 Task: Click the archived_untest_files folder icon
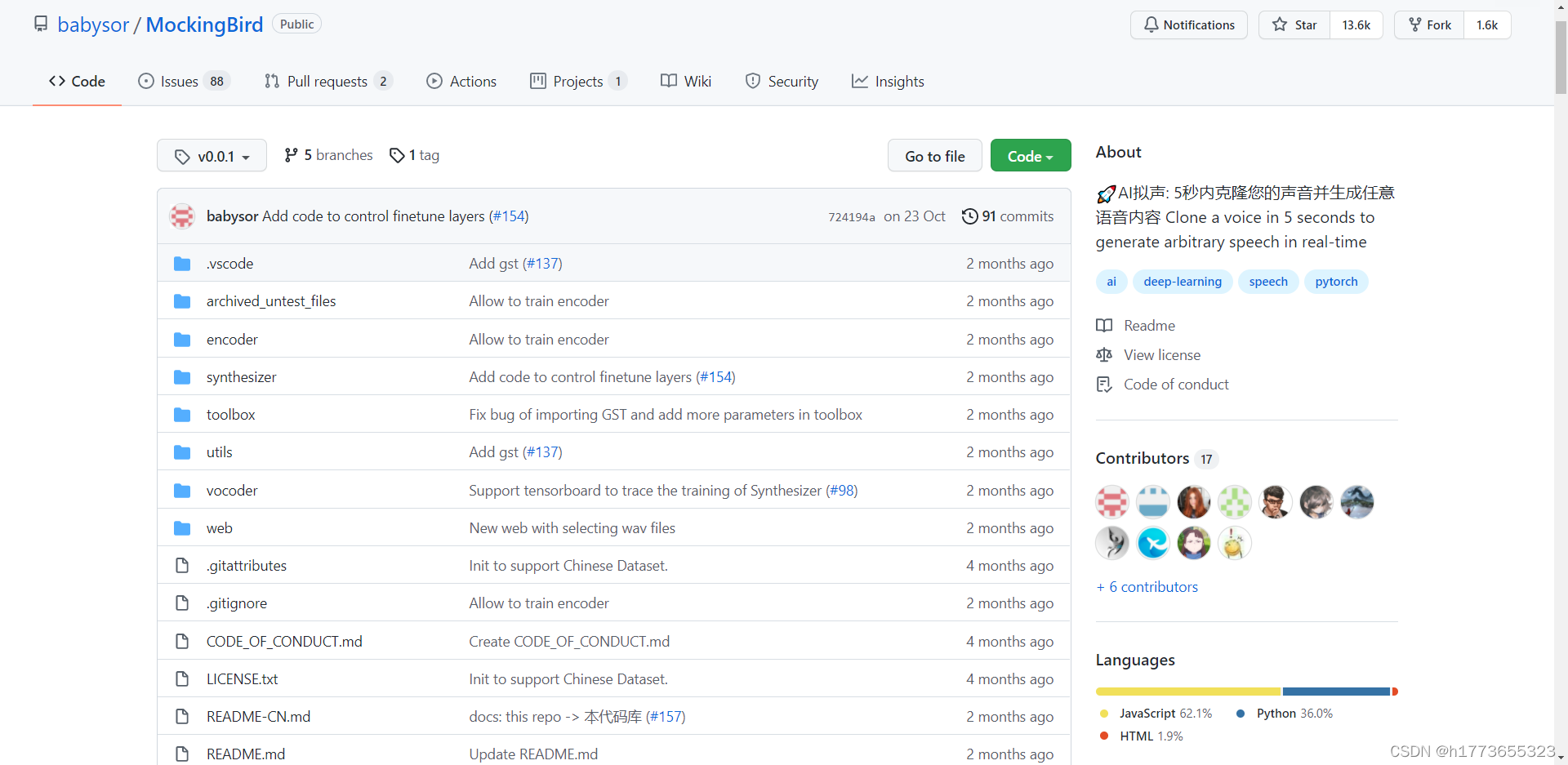(182, 301)
